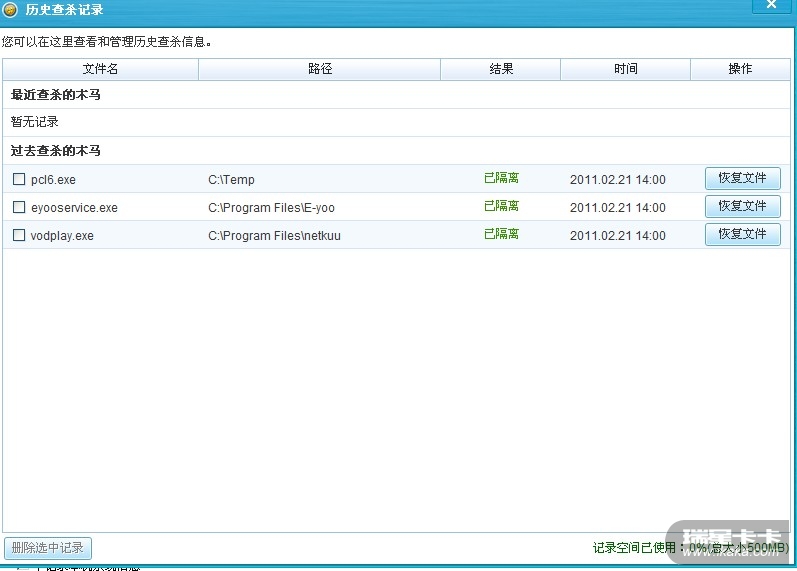This screenshot has height=571, width=797.
Task: Sort by the 文件名 column header
Action: tap(100, 69)
